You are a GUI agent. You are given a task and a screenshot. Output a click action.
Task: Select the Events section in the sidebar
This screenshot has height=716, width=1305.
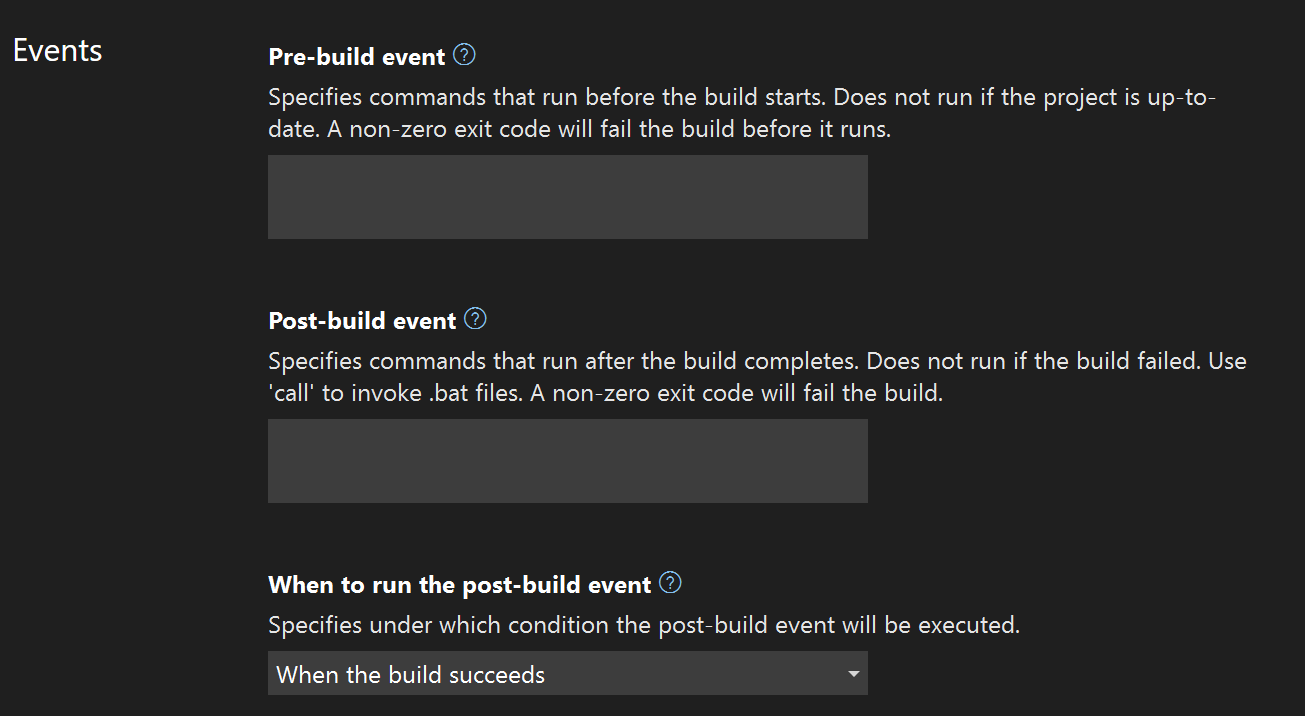click(56, 49)
